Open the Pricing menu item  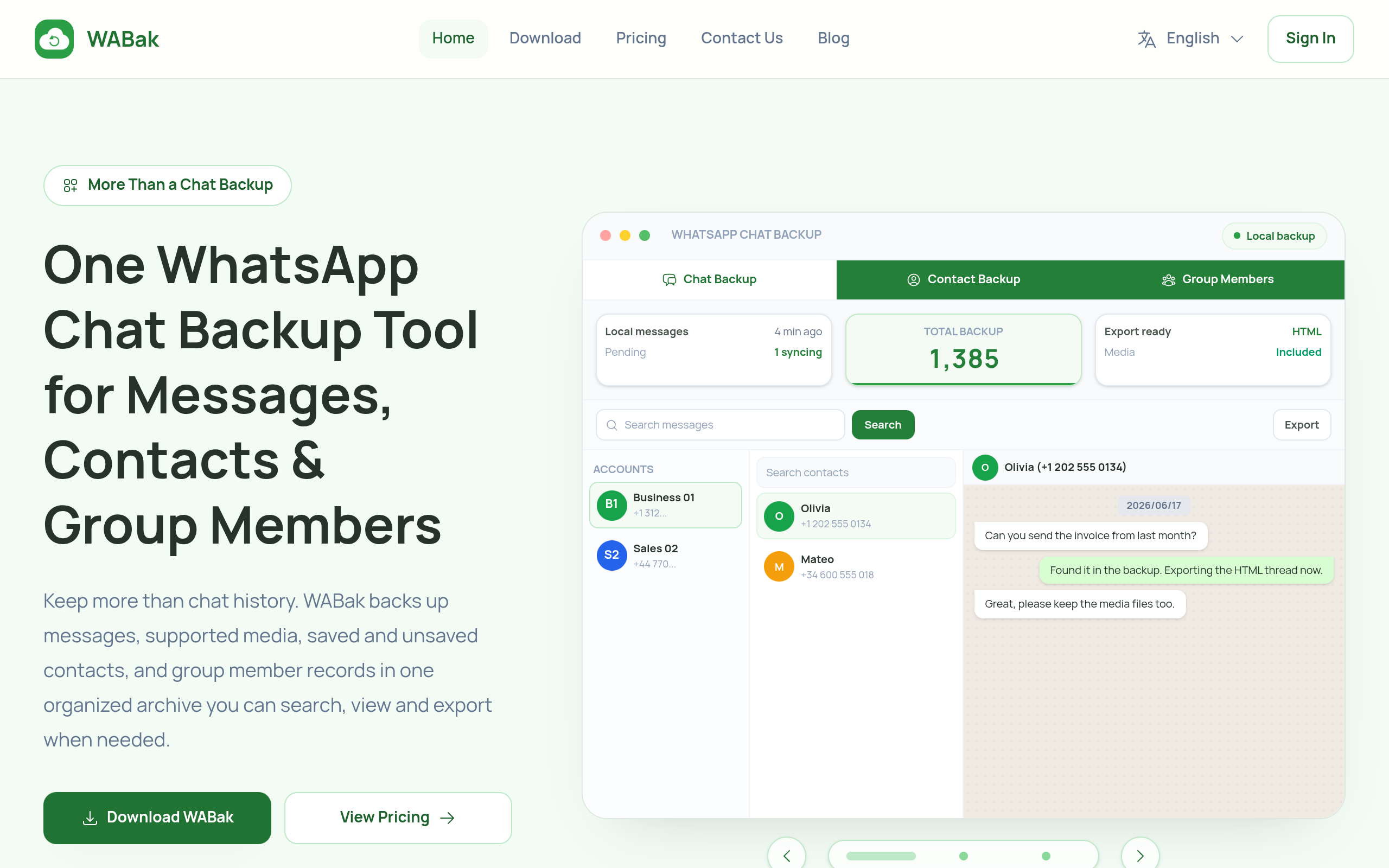tap(641, 39)
